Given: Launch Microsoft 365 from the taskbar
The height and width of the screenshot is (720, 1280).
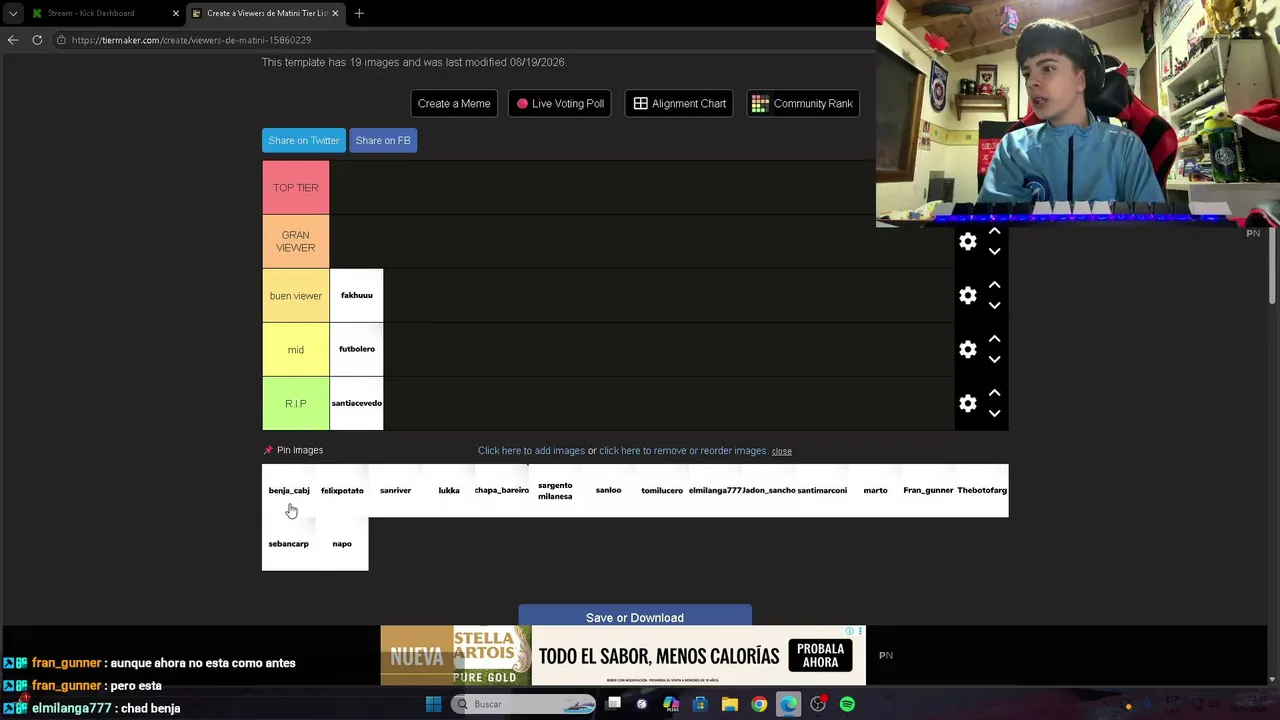Looking at the screenshot, I should [x=671, y=704].
